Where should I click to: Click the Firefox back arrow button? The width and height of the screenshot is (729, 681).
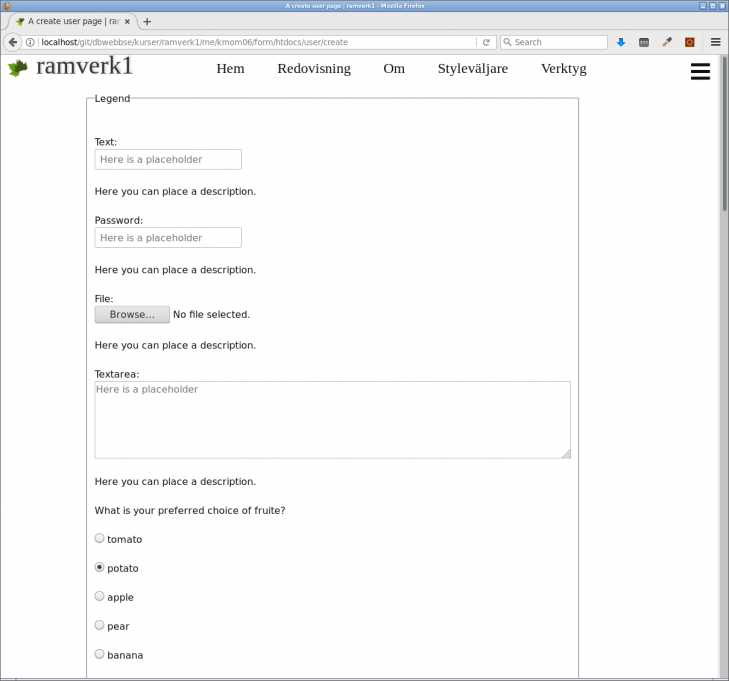coord(13,42)
